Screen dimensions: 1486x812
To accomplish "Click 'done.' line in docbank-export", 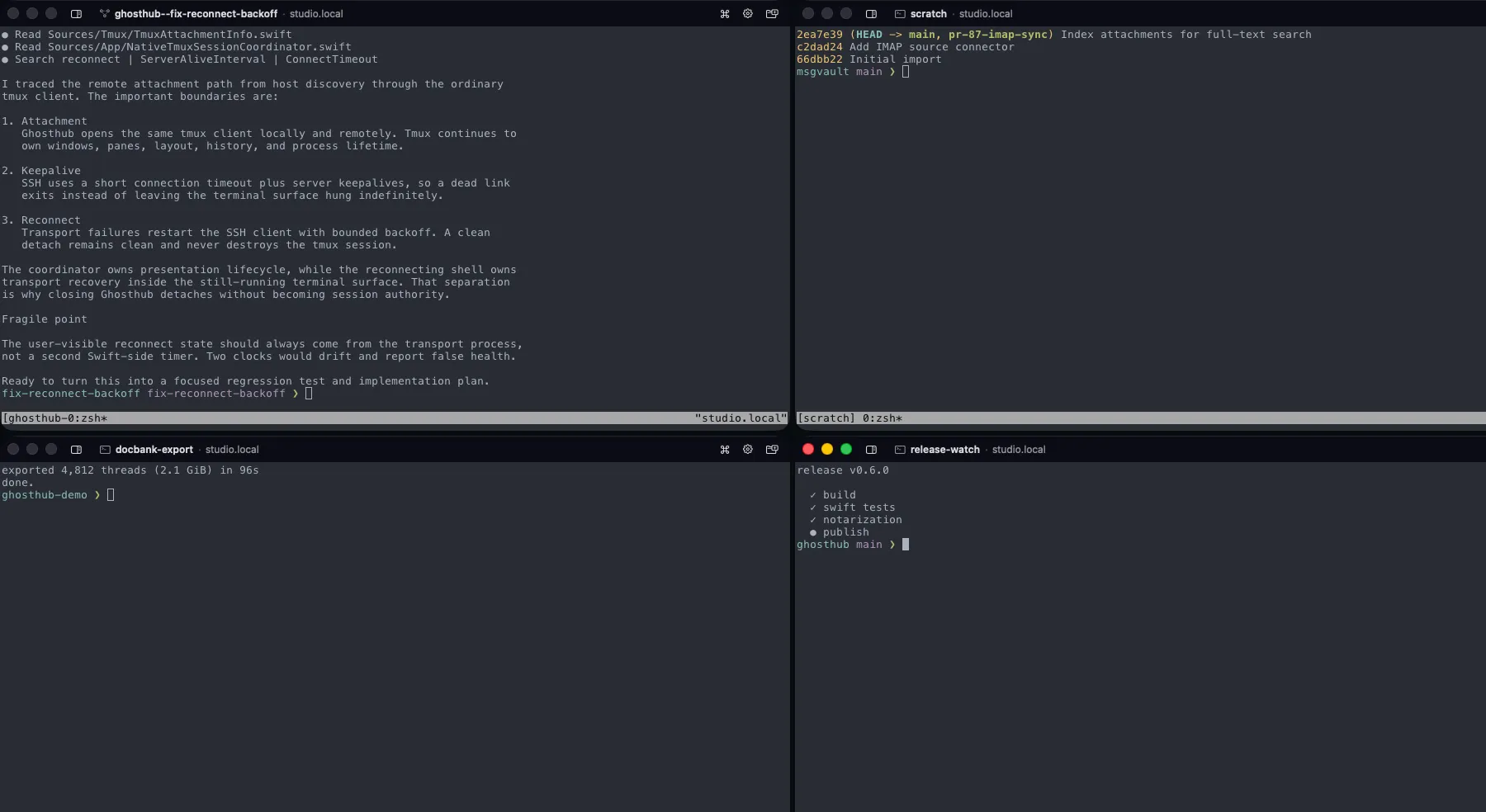I will coord(18,483).
